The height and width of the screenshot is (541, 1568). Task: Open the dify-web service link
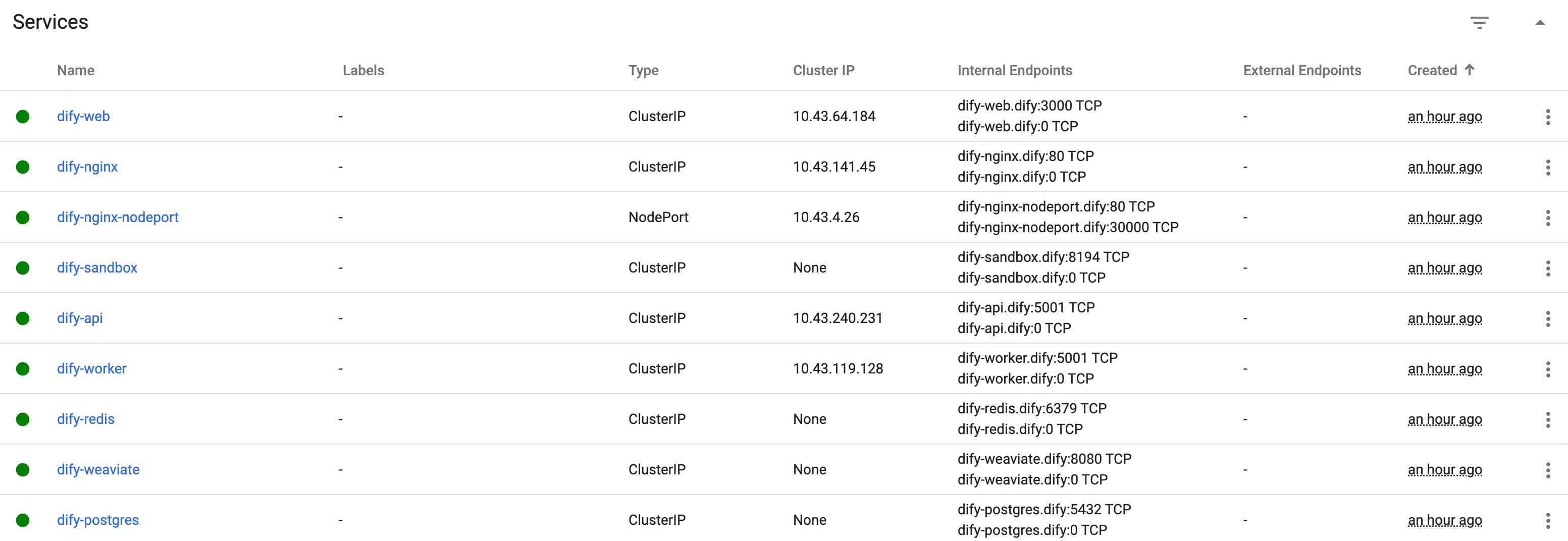(x=83, y=116)
